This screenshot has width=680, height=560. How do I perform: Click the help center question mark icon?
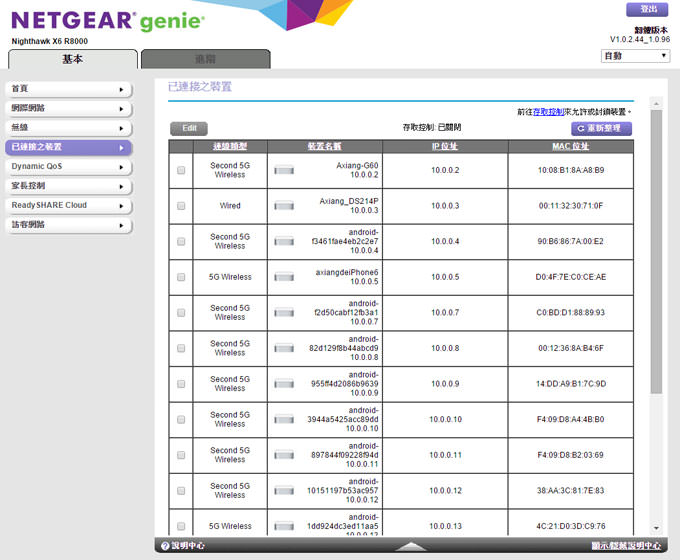[165, 546]
